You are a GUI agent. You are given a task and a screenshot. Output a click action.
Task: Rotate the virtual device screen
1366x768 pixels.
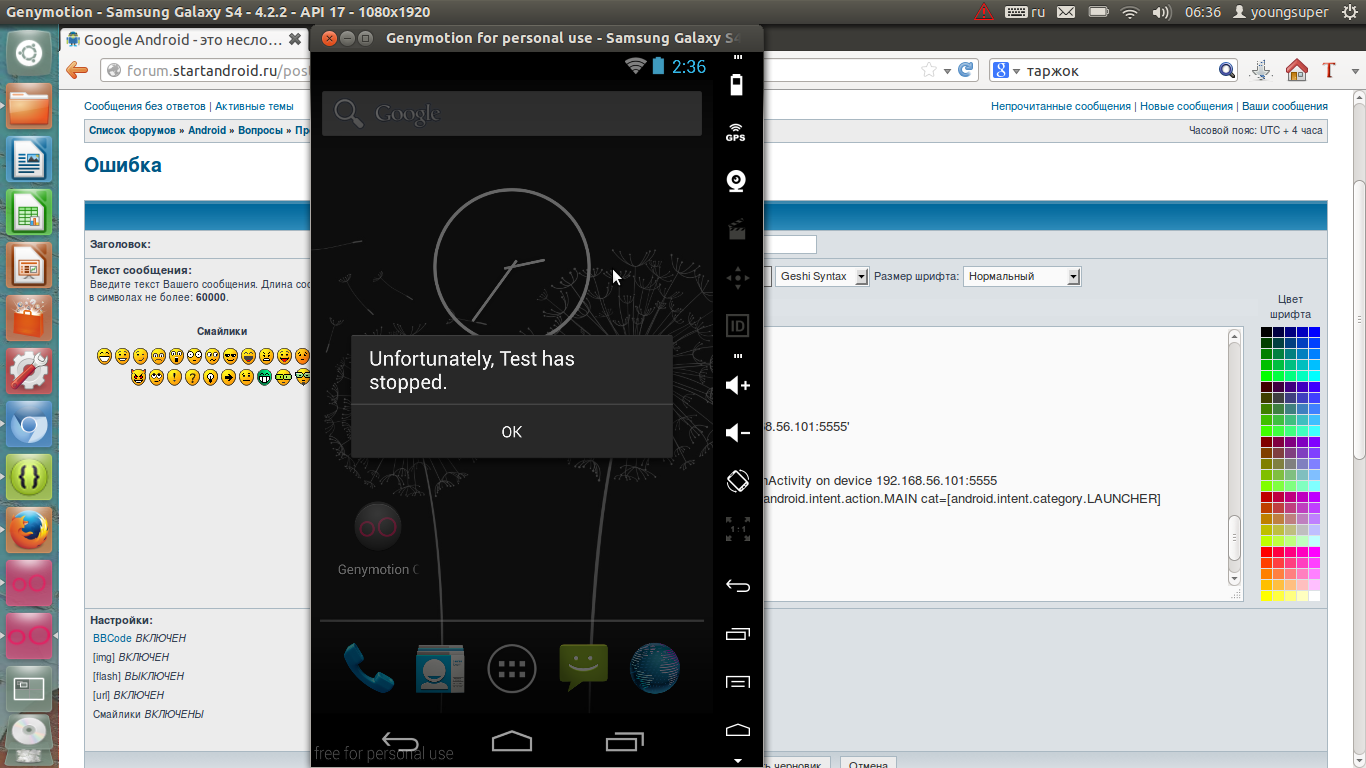coord(737,480)
